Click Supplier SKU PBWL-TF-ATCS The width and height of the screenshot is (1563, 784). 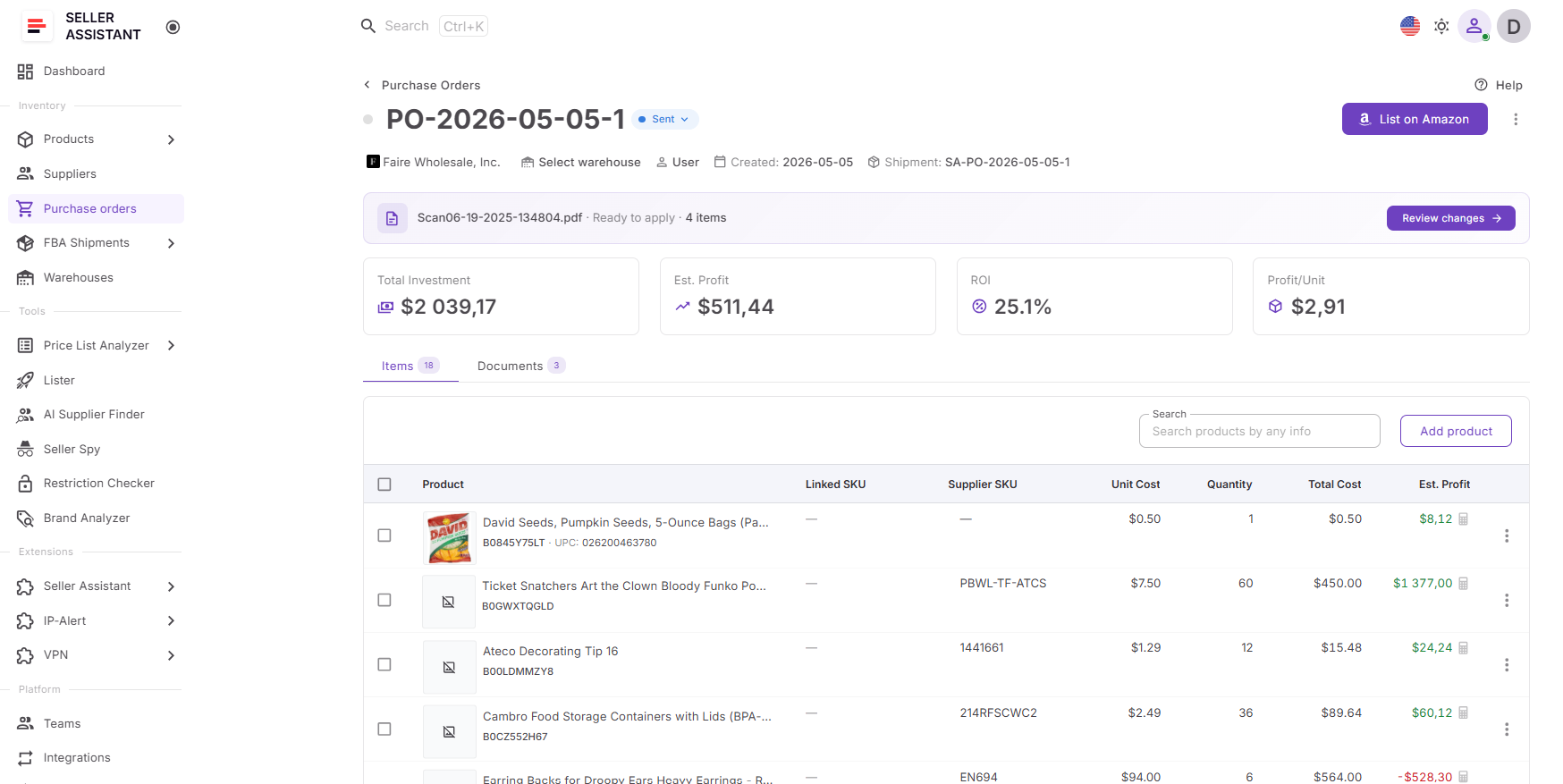click(1003, 583)
